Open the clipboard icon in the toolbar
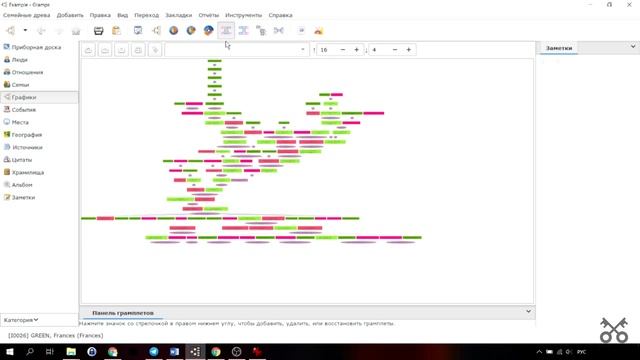Viewport: 640px width, 360px height. click(x=116, y=31)
